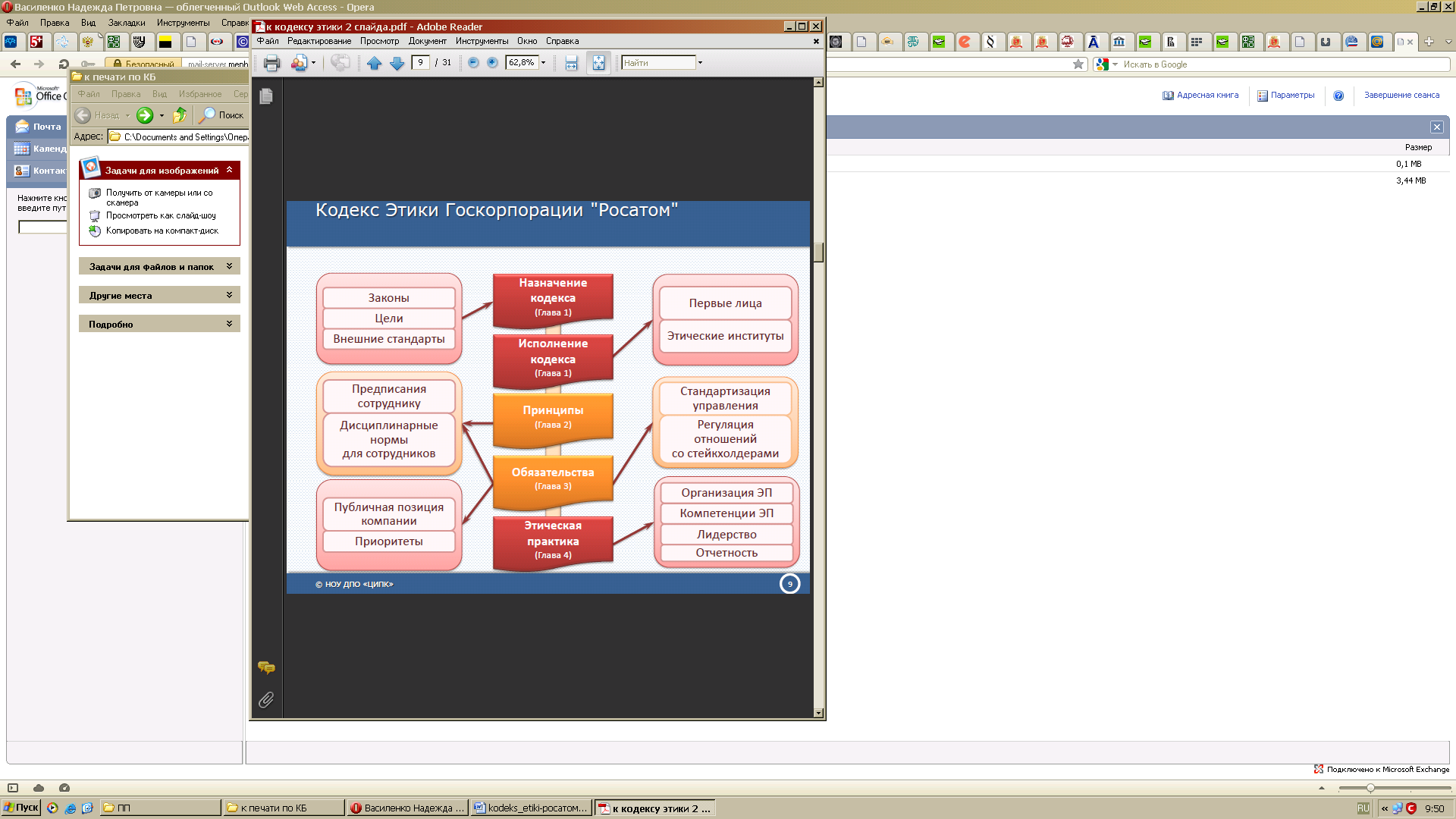Open Адресная книга link
Viewport: 1456px width, 819px height.
[1200, 96]
